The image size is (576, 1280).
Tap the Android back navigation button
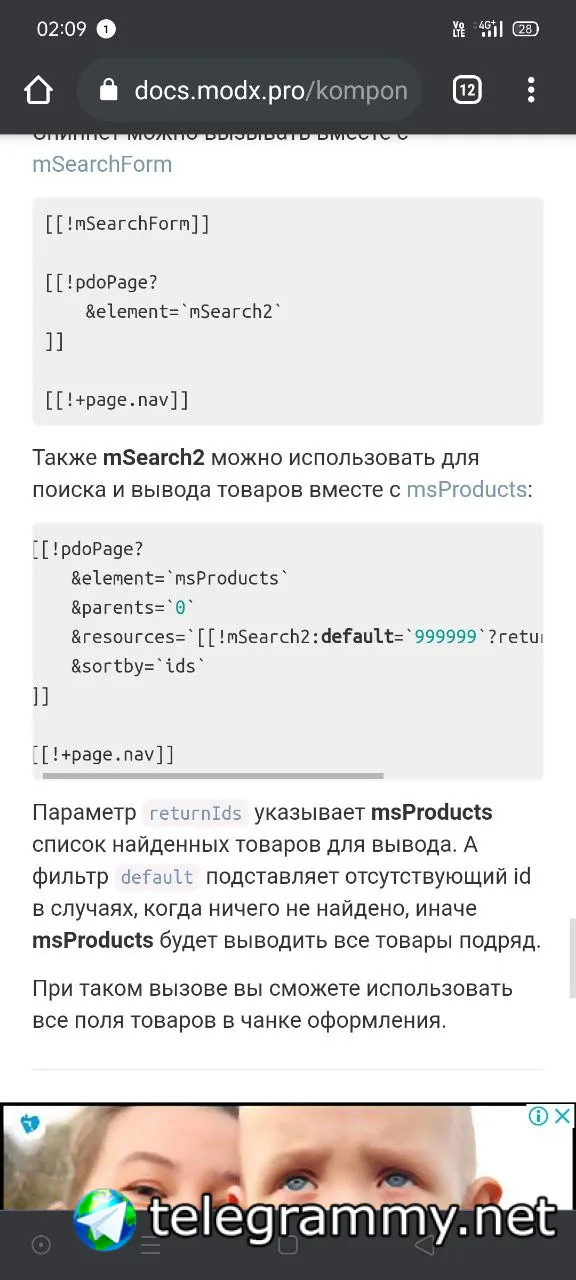pos(425,1245)
